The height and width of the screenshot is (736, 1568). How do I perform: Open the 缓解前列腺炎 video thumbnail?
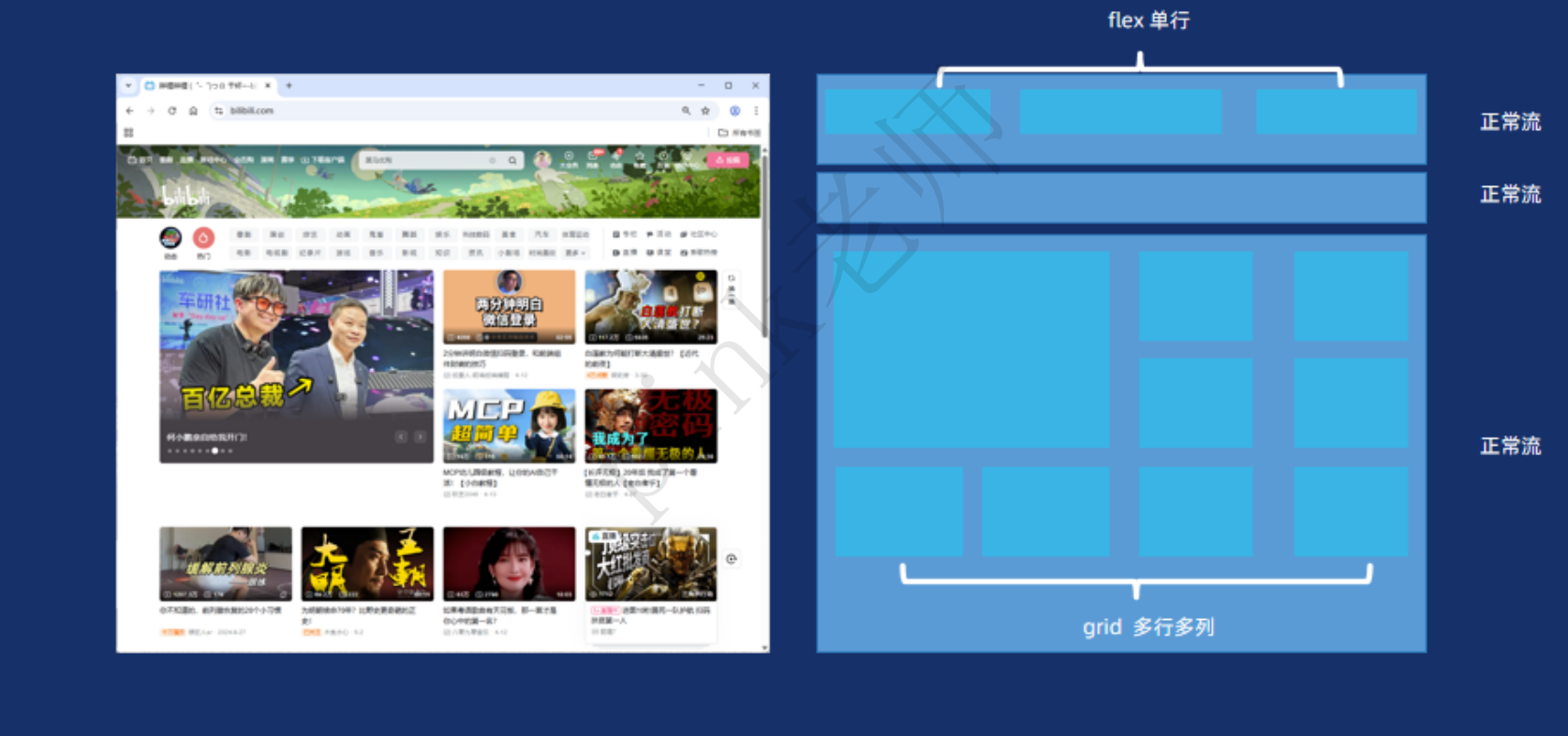(226, 563)
